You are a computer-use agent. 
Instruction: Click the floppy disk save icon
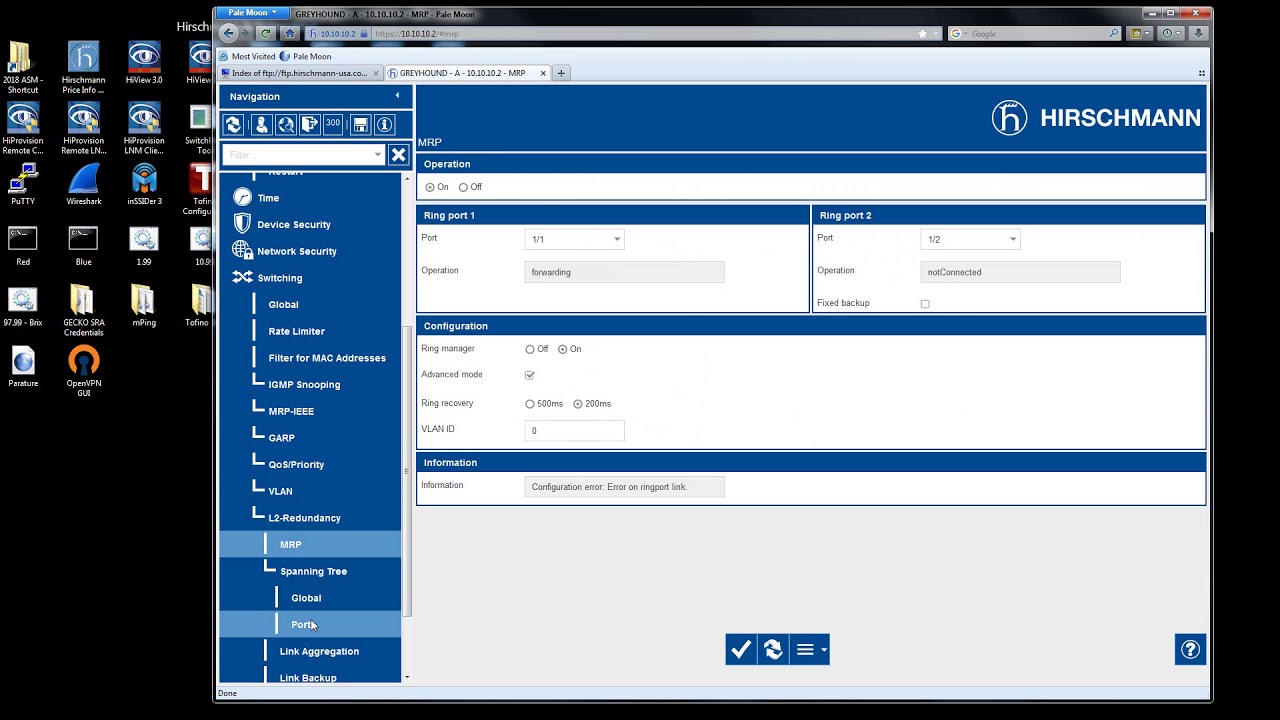pyautogui.click(x=361, y=124)
